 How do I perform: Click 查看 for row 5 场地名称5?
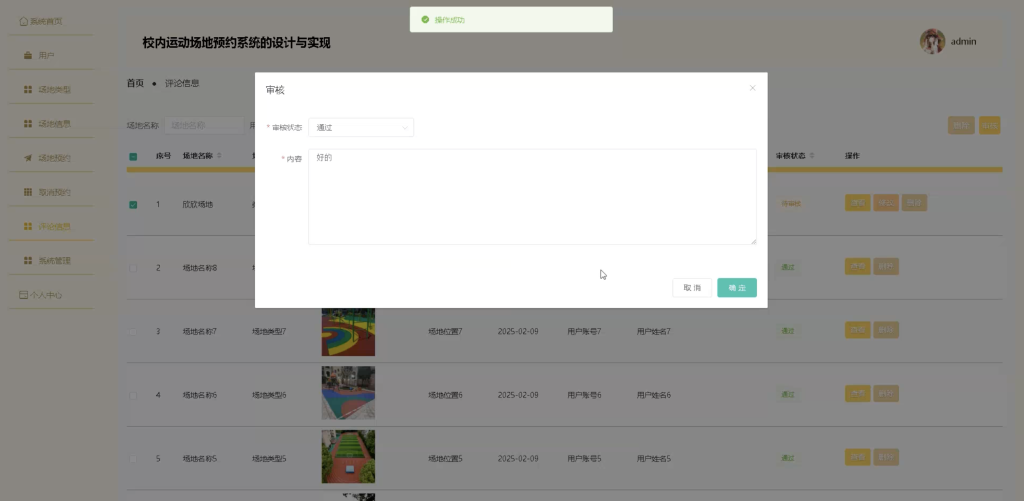point(858,457)
